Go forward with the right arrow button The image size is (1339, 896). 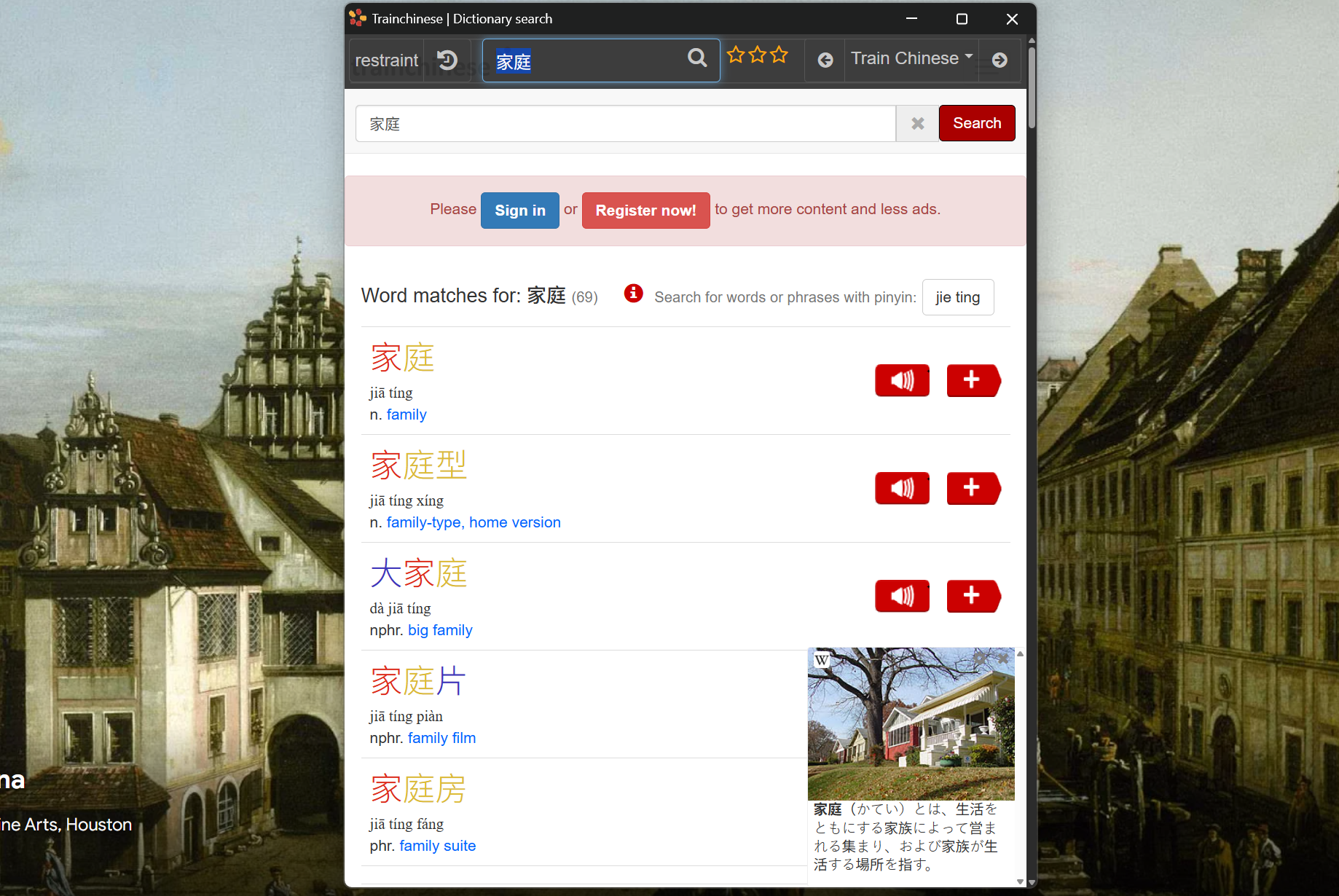(x=1000, y=60)
